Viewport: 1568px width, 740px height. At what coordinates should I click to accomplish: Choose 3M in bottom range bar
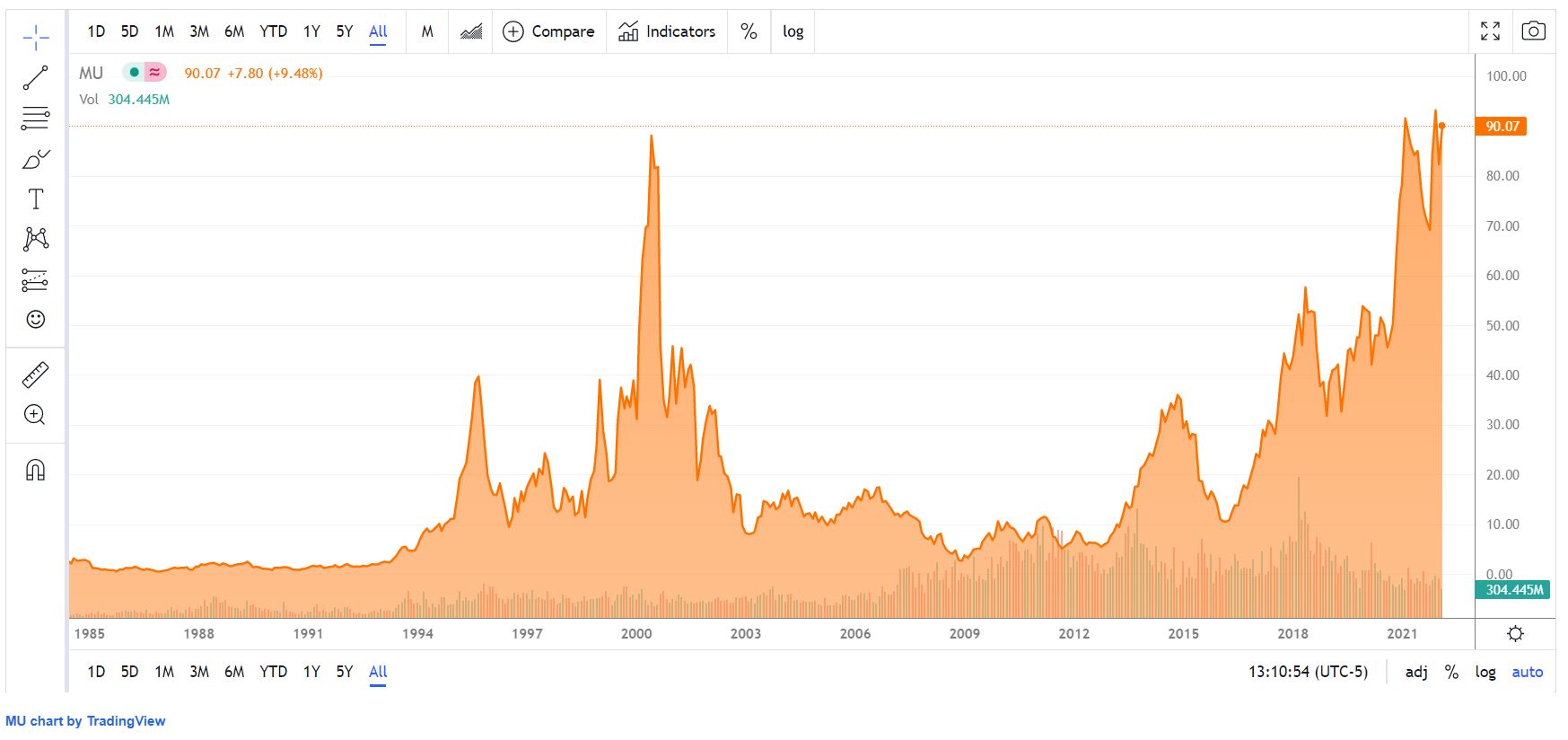(199, 672)
